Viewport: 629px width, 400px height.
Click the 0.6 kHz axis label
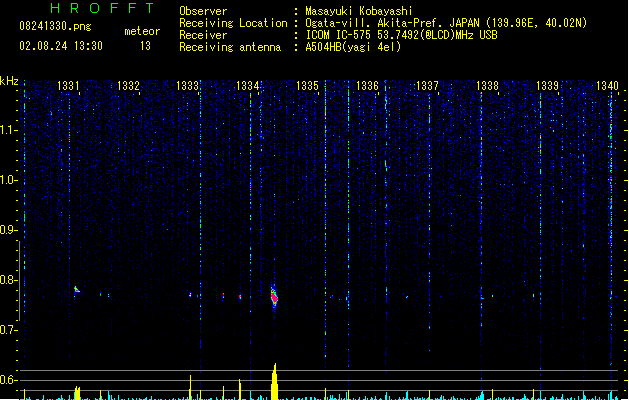(8, 380)
